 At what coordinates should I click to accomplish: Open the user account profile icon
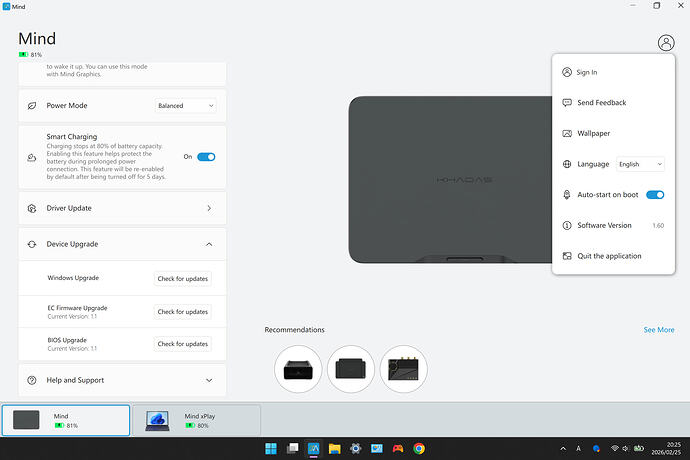pos(666,42)
